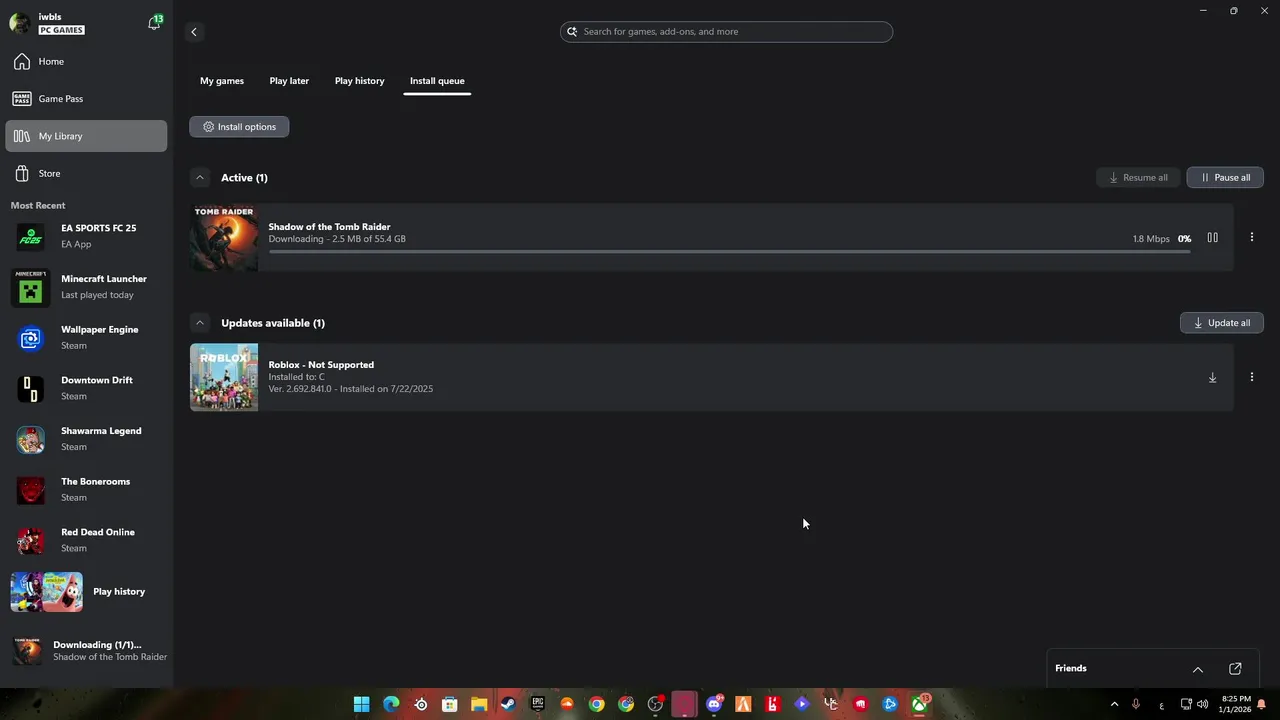Open Red Dead Online from Most Recent
The width and height of the screenshot is (1280, 720).
[86, 540]
